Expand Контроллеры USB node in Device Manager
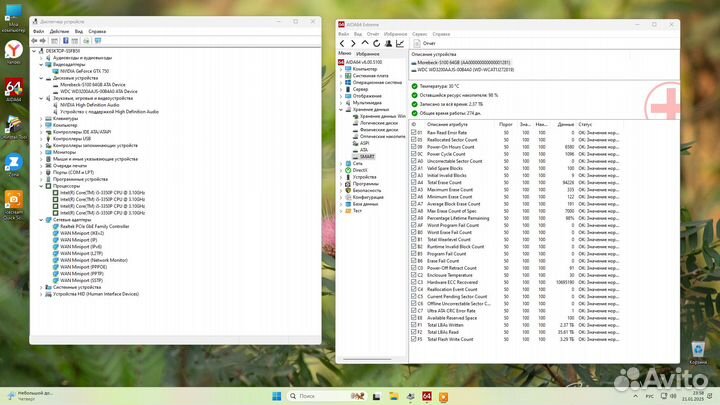 [41, 139]
